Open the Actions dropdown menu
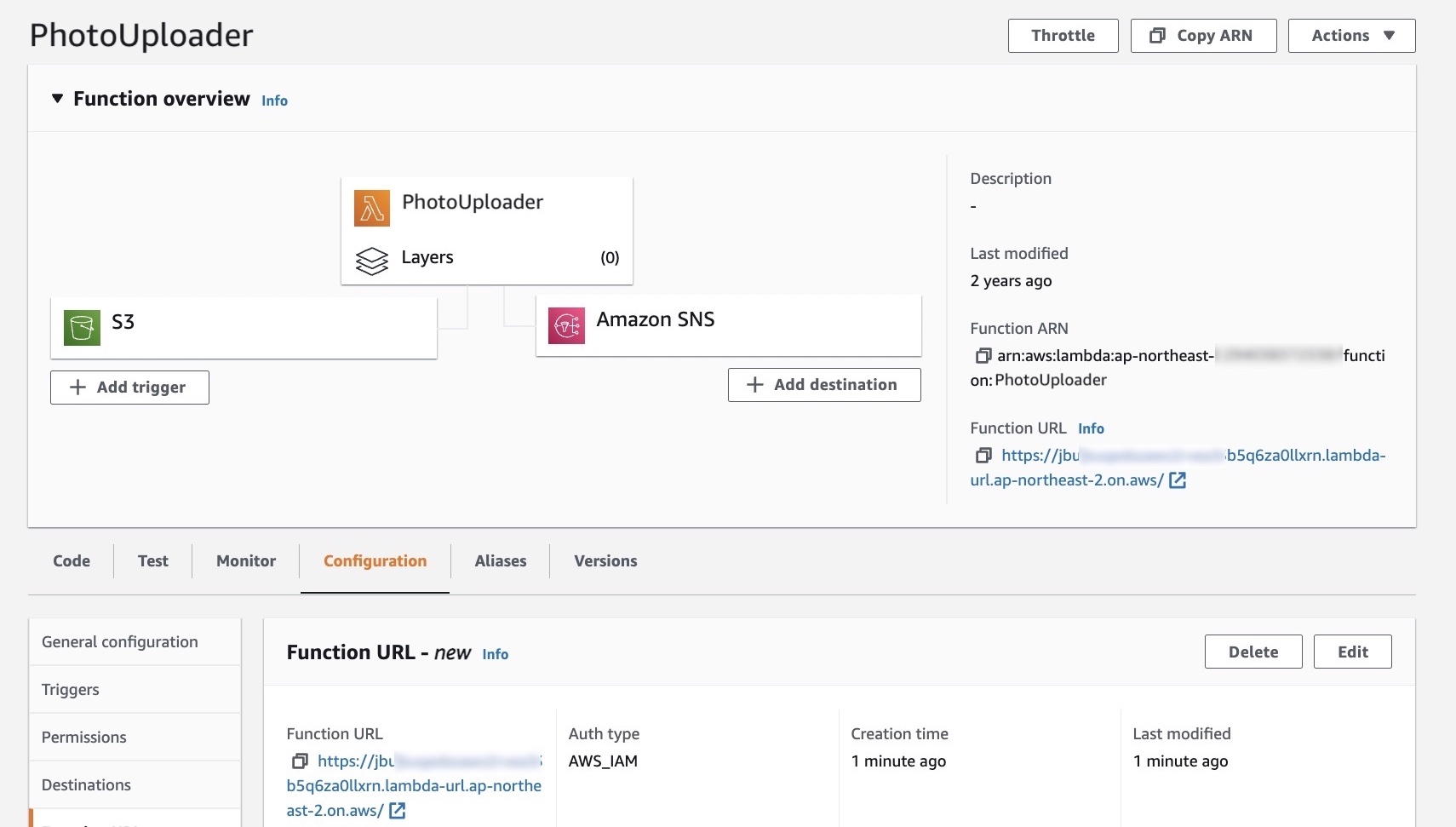 click(x=1350, y=35)
